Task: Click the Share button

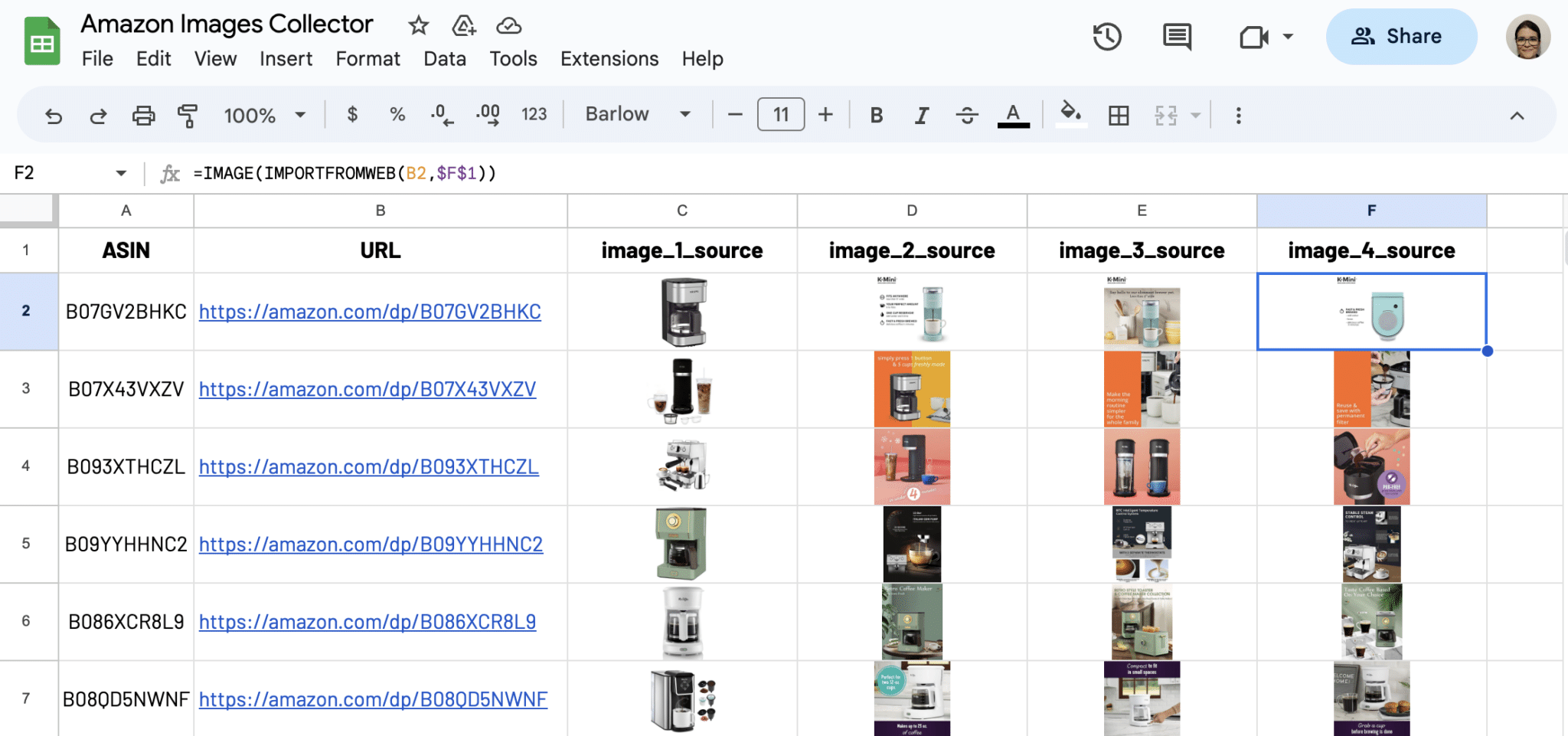Action: click(1401, 36)
